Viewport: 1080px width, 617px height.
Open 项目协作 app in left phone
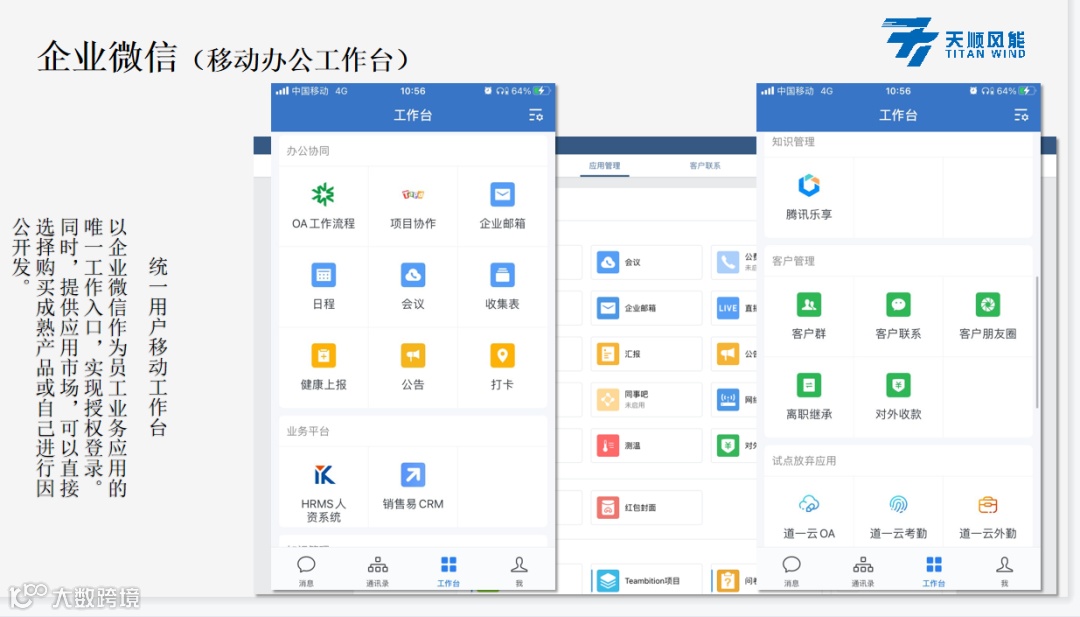(x=413, y=206)
